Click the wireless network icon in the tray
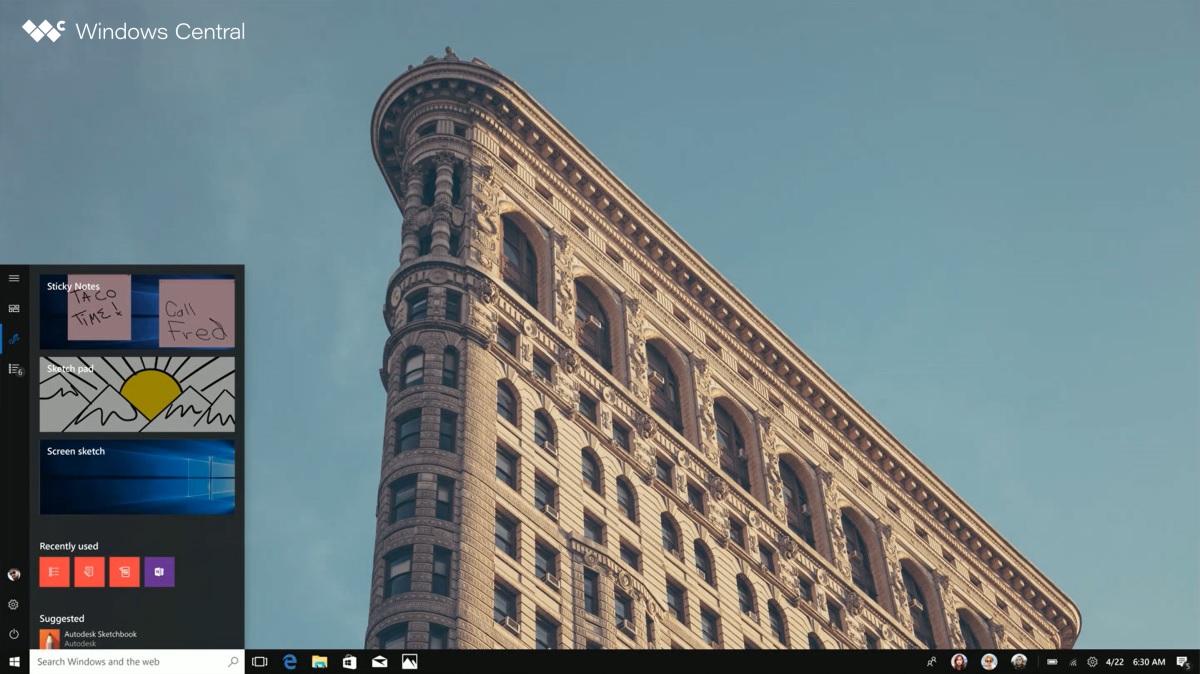 [x=1073, y=662]
